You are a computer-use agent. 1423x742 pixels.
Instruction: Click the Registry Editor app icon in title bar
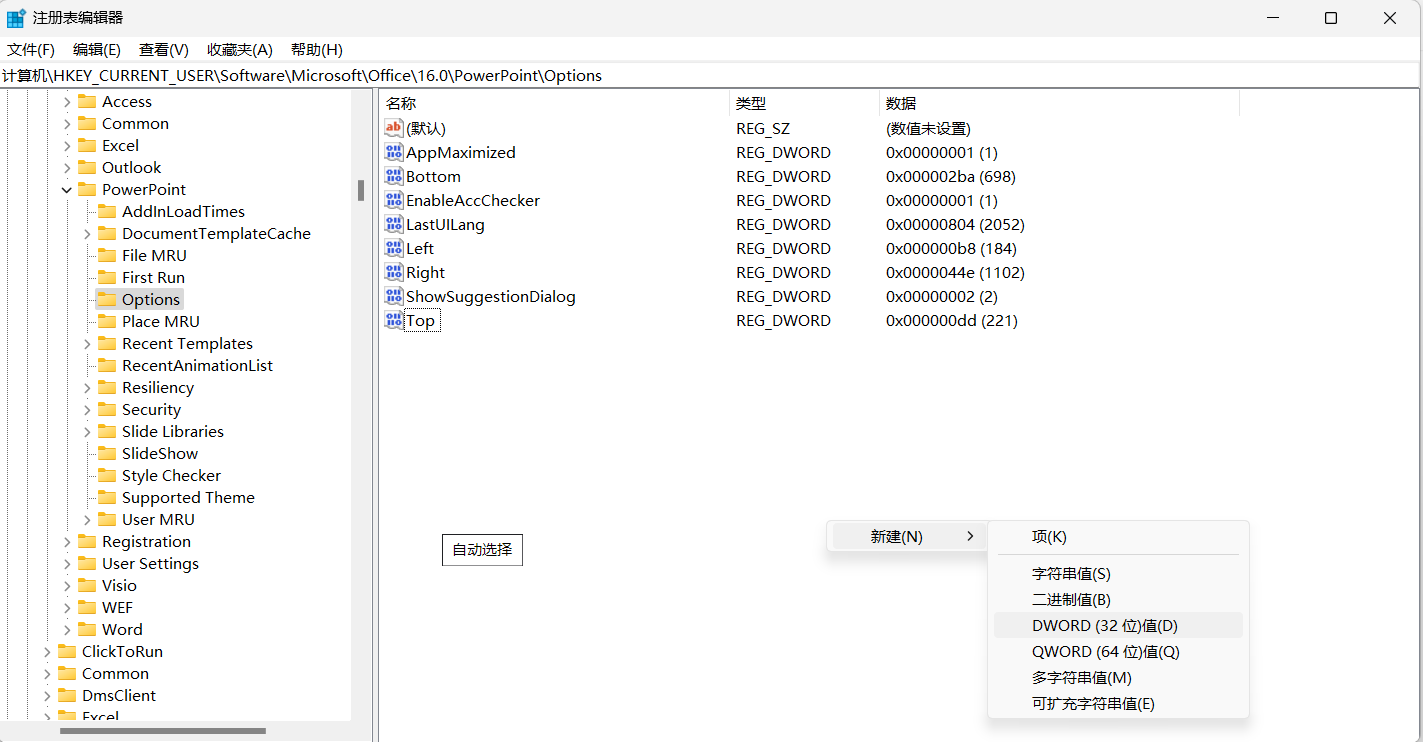click(16, 18)
